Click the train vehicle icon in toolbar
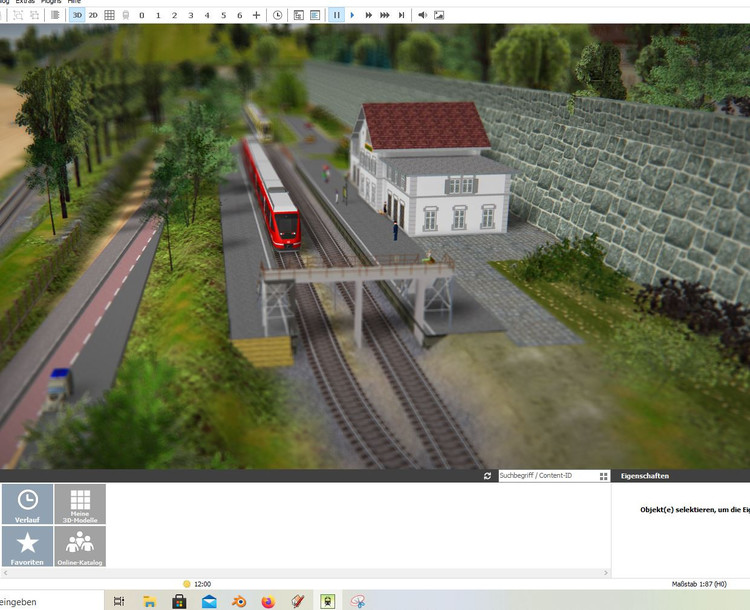Viewport: 750px width, 610px height. point(126,15)
